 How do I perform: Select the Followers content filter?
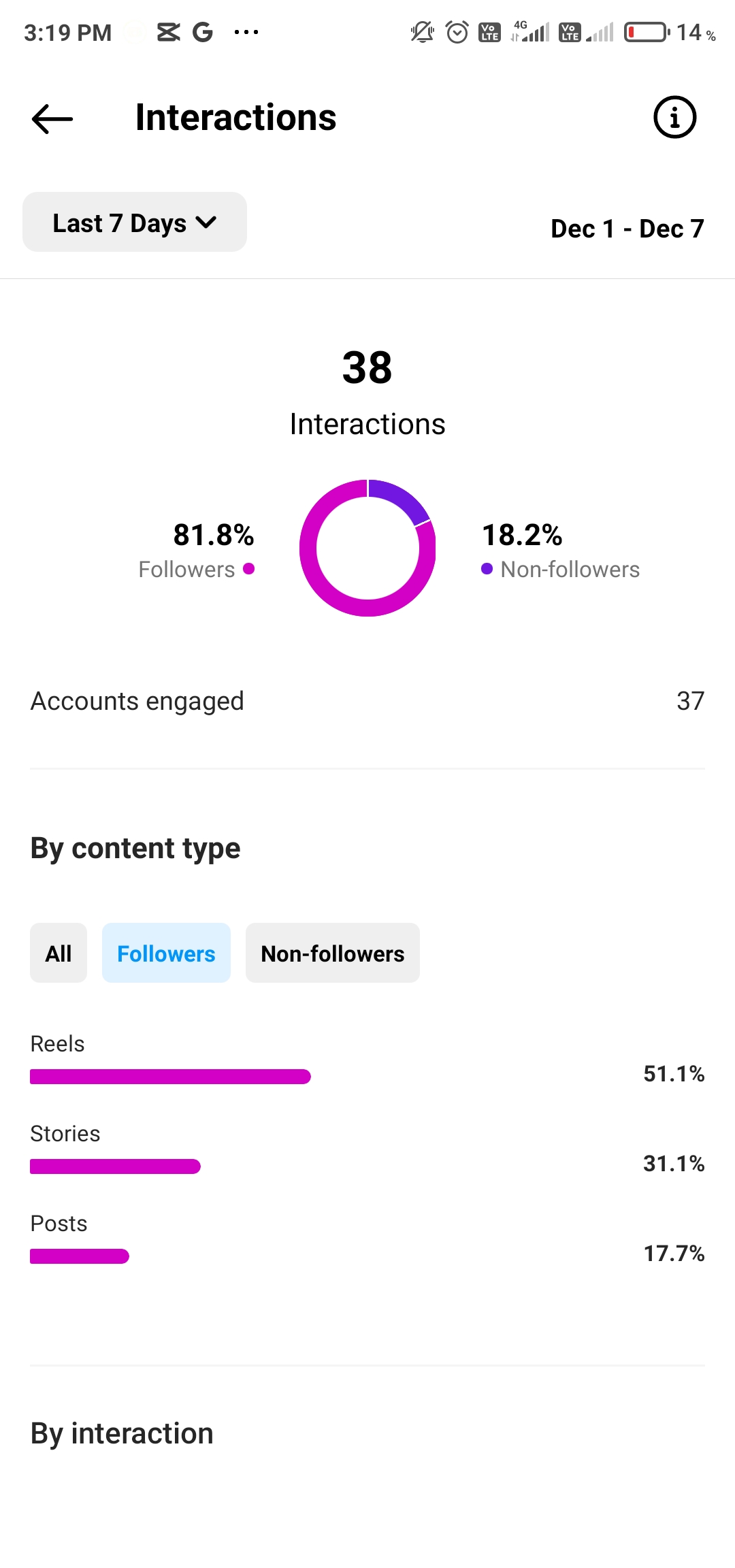tap(166, 953)
